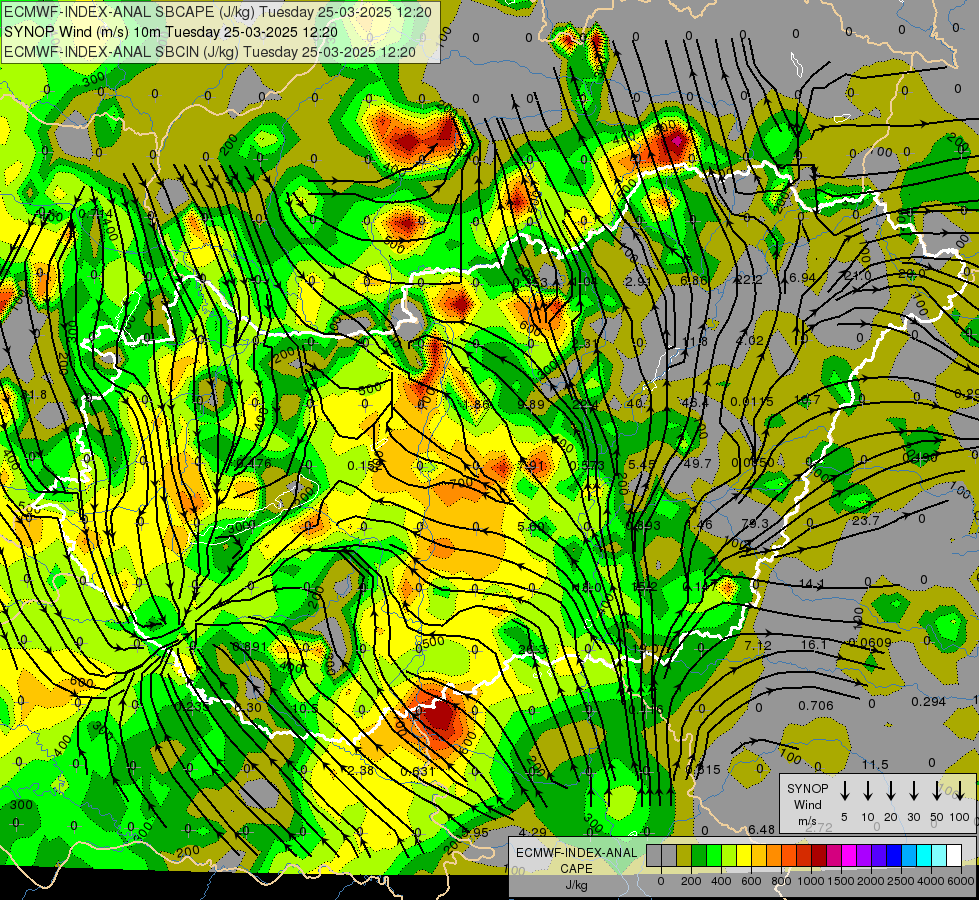This screenshot has width=979, height=900.
Task: Click the '0.476' value on the map
Action: click(x=253, y=463)
